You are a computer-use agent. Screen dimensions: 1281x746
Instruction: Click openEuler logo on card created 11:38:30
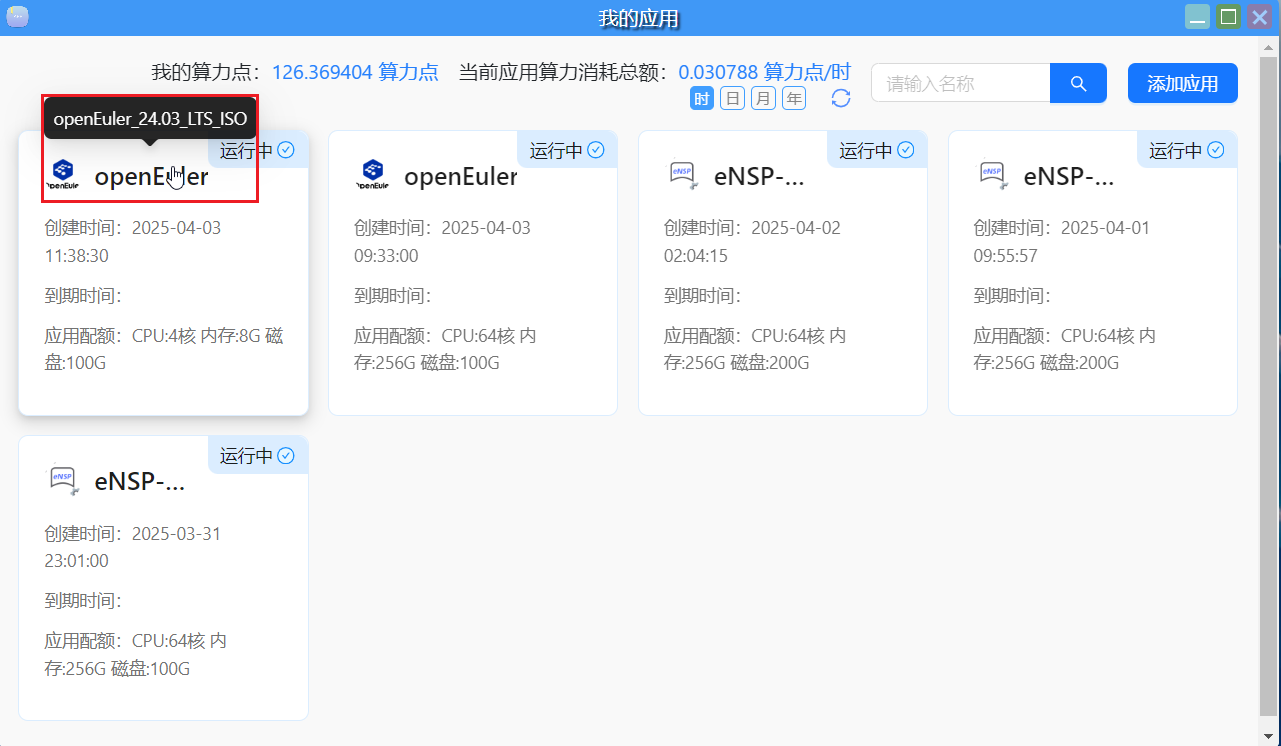(x=63, y=175)
